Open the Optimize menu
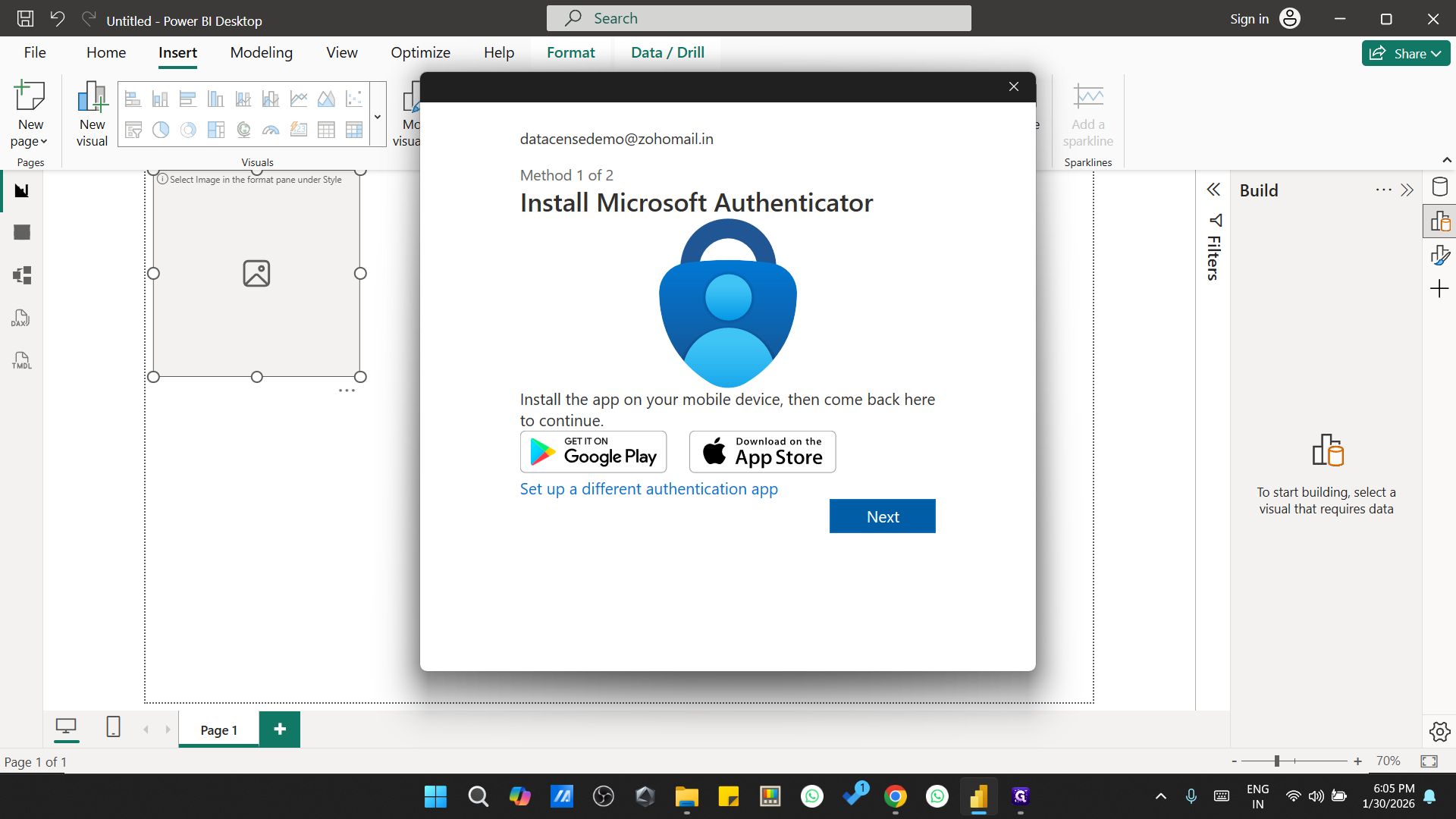The width and height of the screenshot is (1456, 819). (x=420, y=52)
